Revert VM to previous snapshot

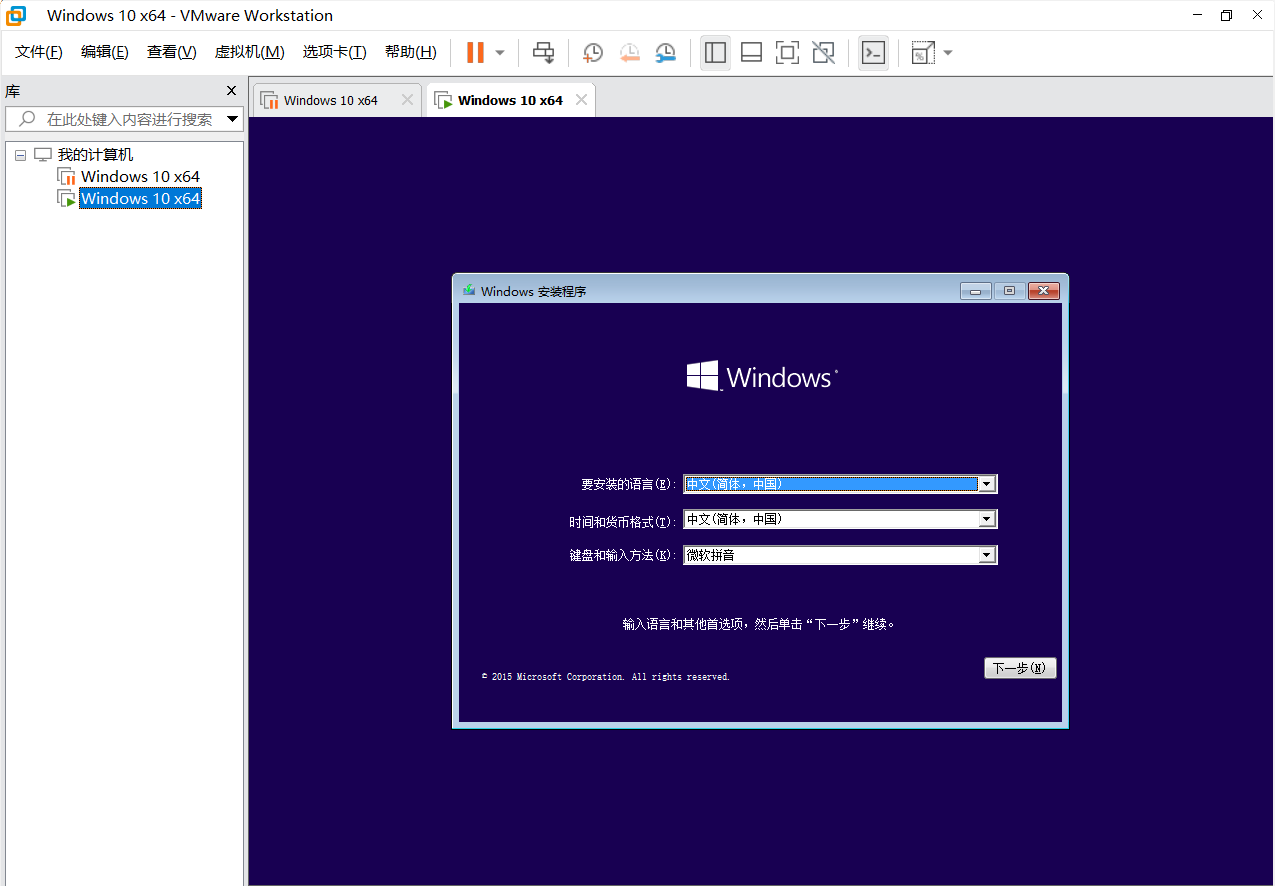629,53
